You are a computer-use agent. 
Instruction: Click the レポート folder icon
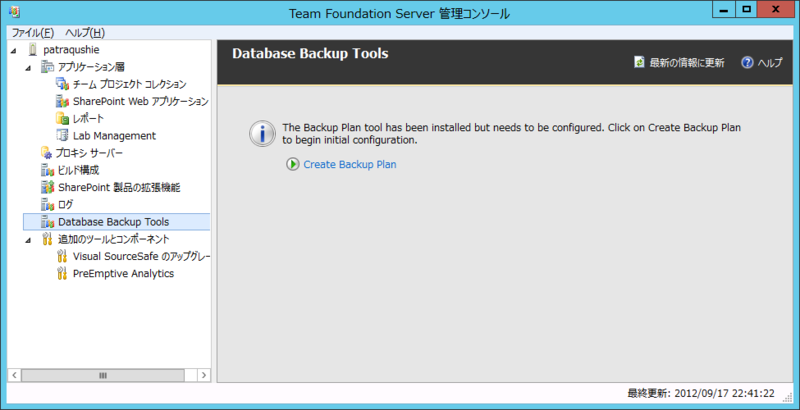(x=62, y=119)
